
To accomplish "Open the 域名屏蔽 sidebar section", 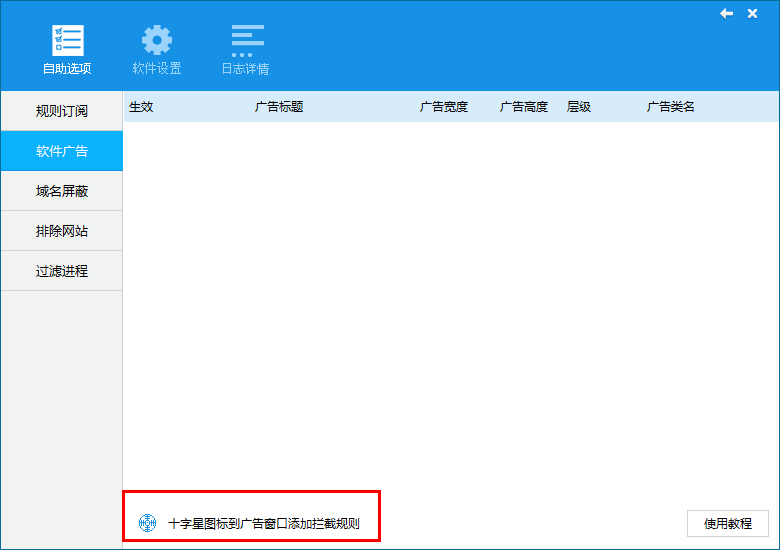I will [62, 191].
